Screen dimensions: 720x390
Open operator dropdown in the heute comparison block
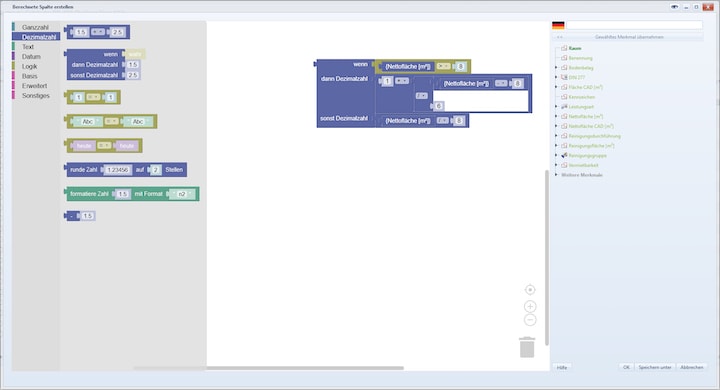(x=104, y=146)
